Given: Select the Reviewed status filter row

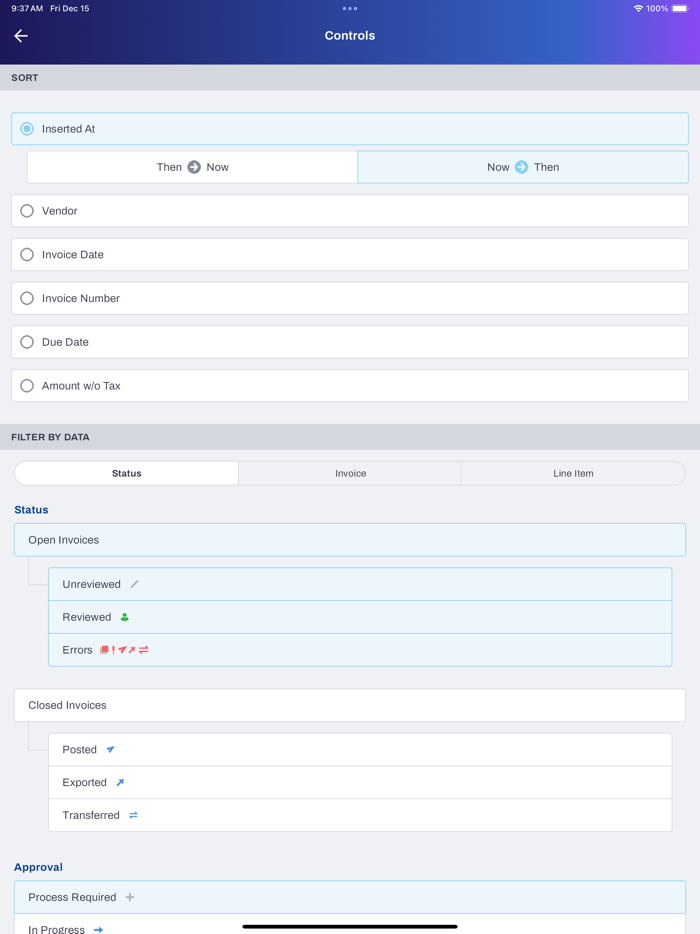Looking at the screenshot, I should click(360, 616).
